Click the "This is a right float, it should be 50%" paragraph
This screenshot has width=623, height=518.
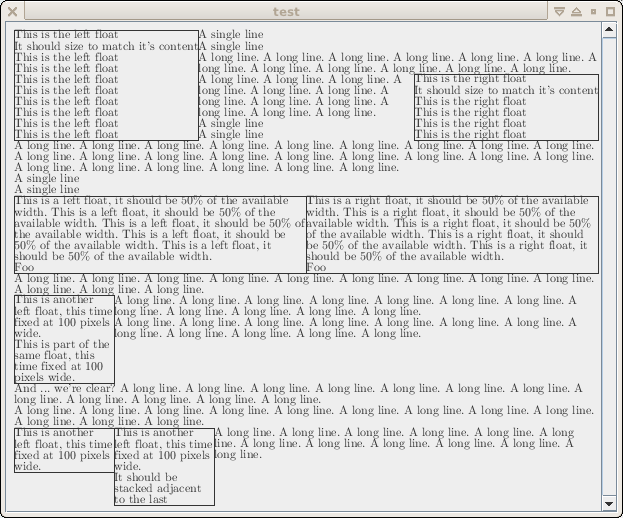tap(449, 229)
